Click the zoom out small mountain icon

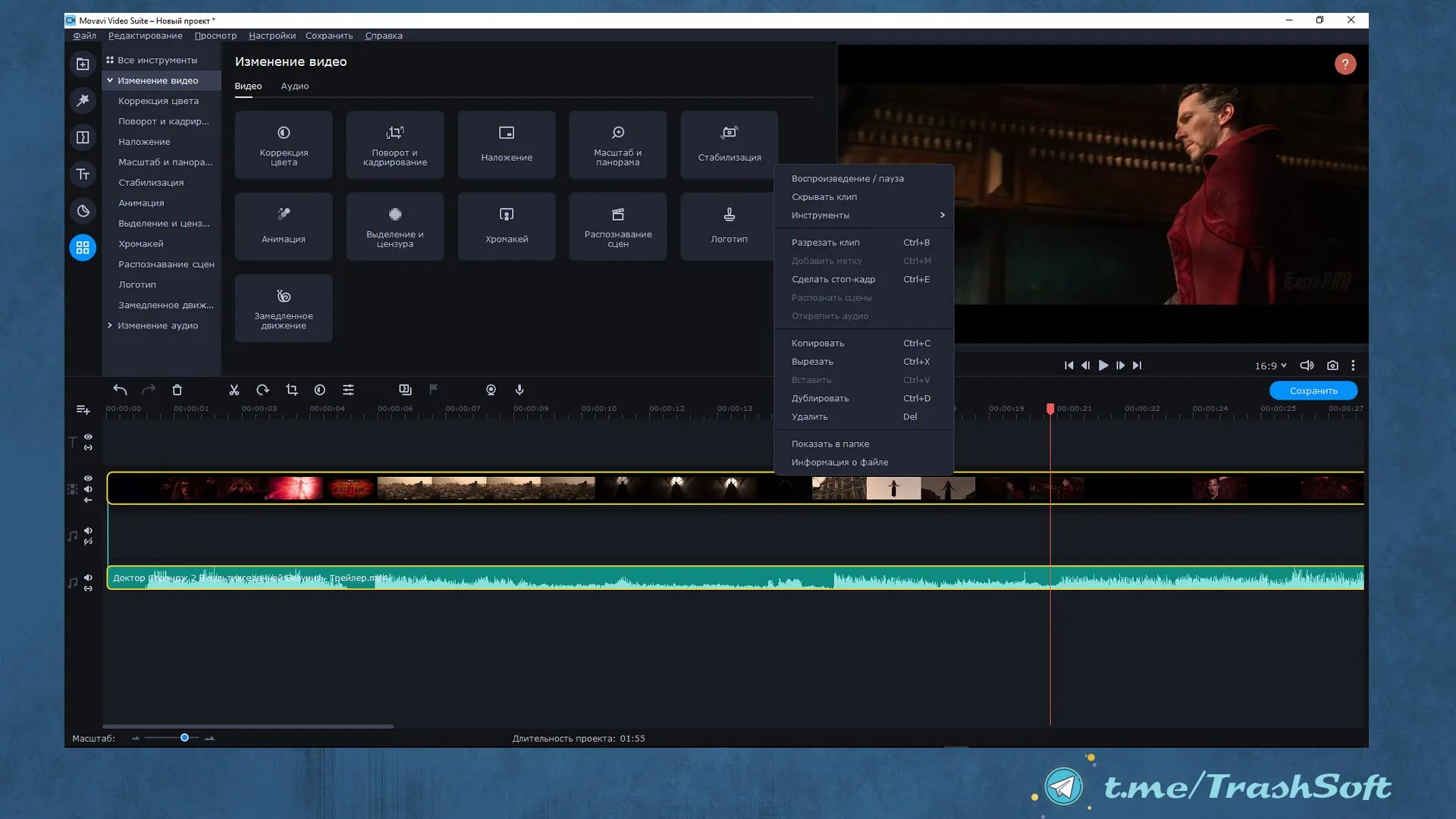[136, 738]
